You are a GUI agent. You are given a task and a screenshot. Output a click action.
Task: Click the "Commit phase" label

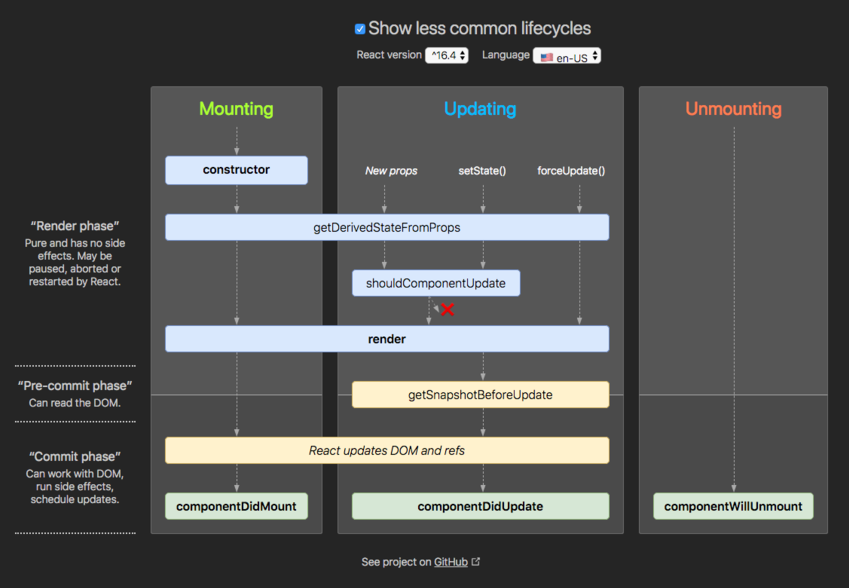coord(75,456)
